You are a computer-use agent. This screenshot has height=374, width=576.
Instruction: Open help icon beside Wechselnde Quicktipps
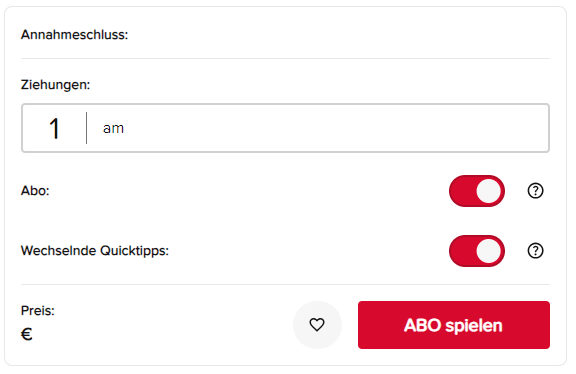click(535, 251)
